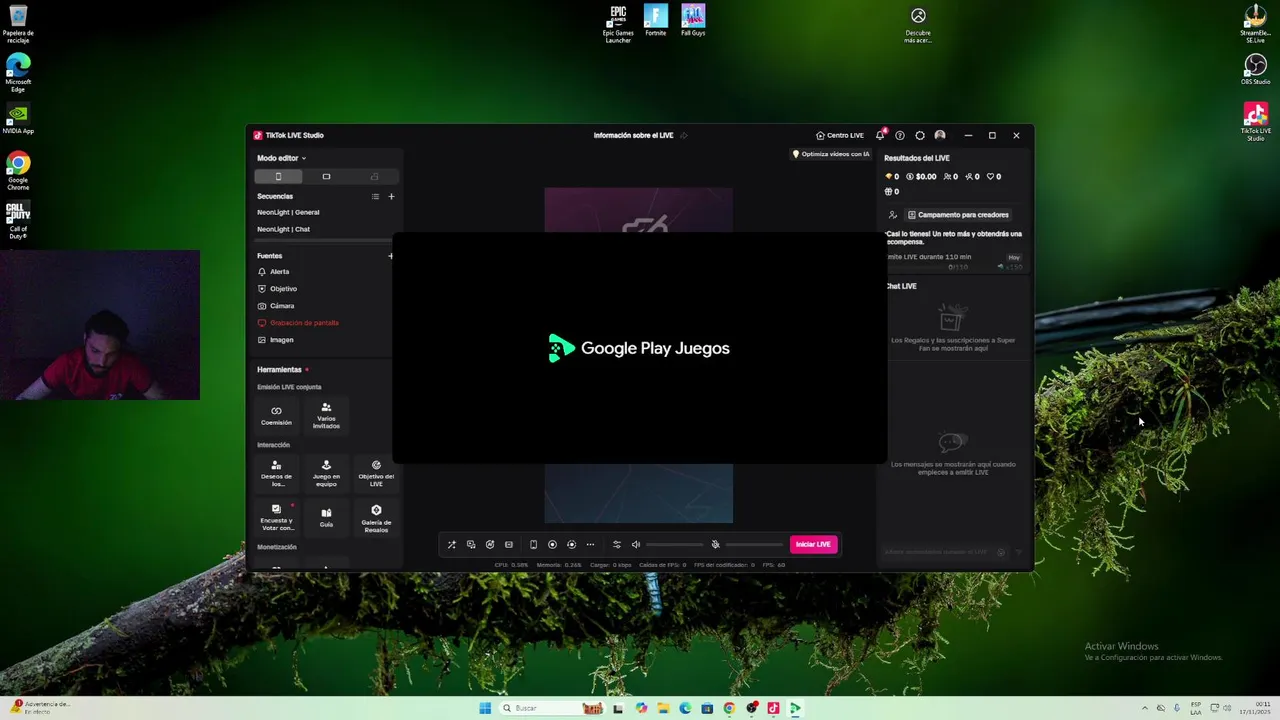Click the taskbar Buscar search box
This screenshot has width=1280, height=720.
coord(552,708)
